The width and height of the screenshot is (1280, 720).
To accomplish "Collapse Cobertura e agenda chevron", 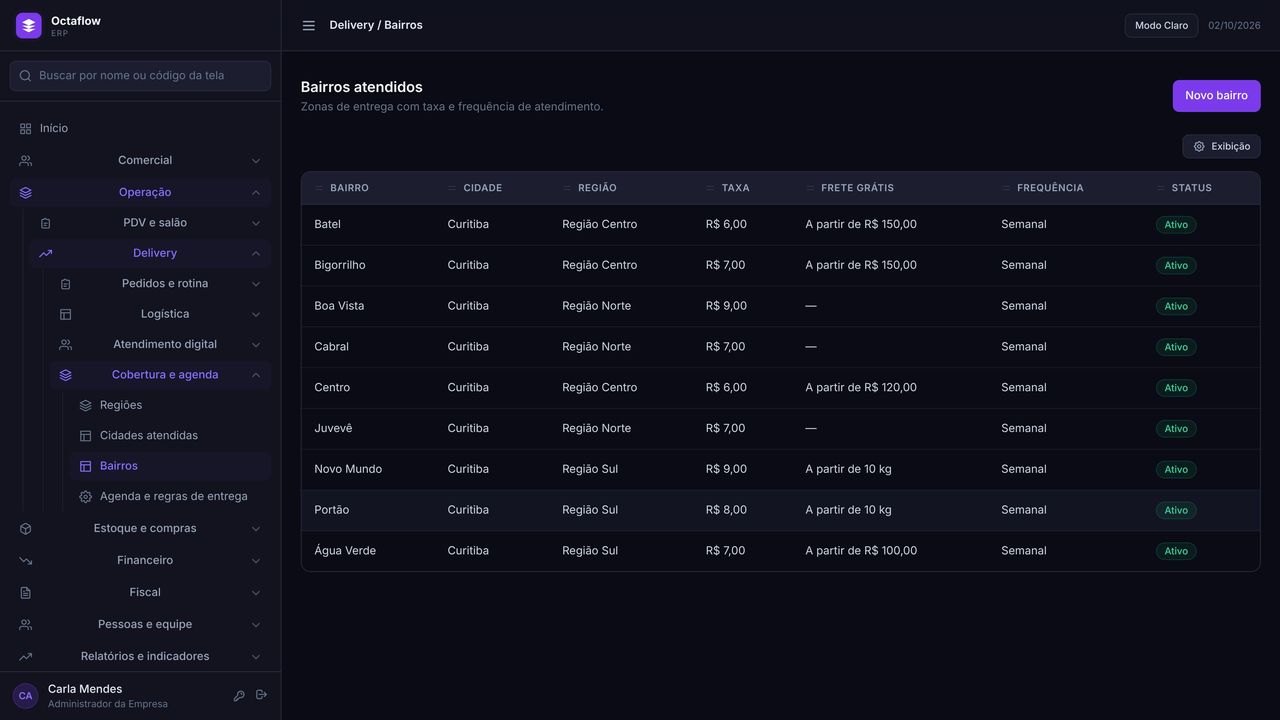I will [256, 375].
